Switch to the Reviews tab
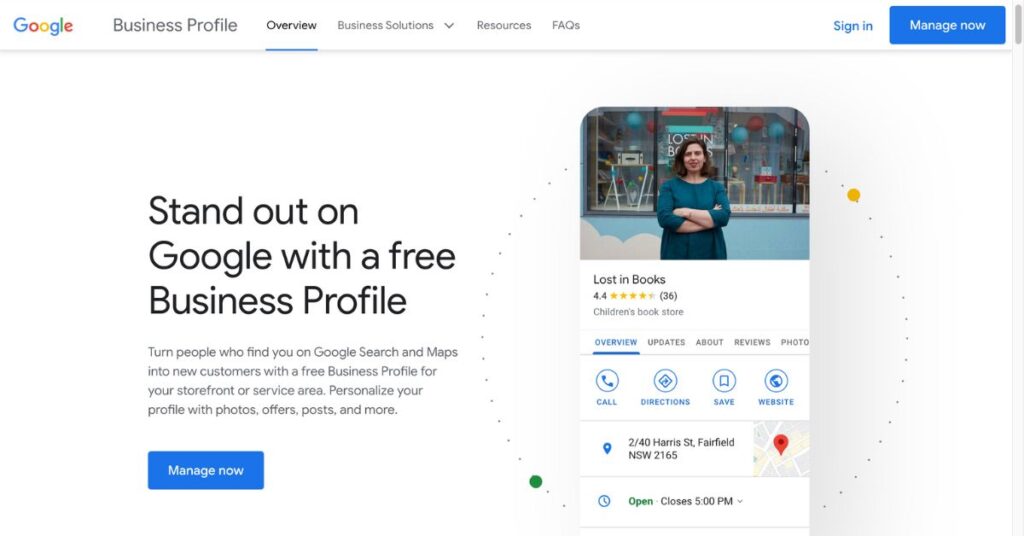Screen dimensions: 1024x536 [x=752, y=342]
